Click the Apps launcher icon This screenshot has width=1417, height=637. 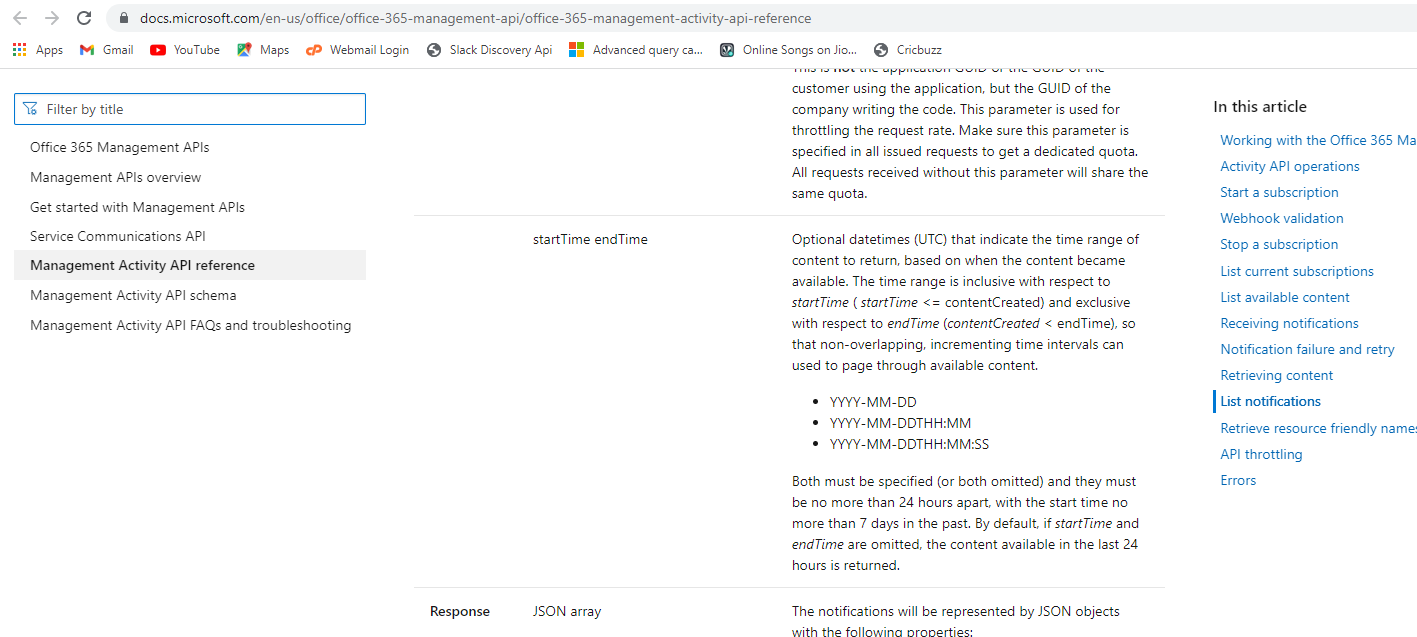[18, 49]
